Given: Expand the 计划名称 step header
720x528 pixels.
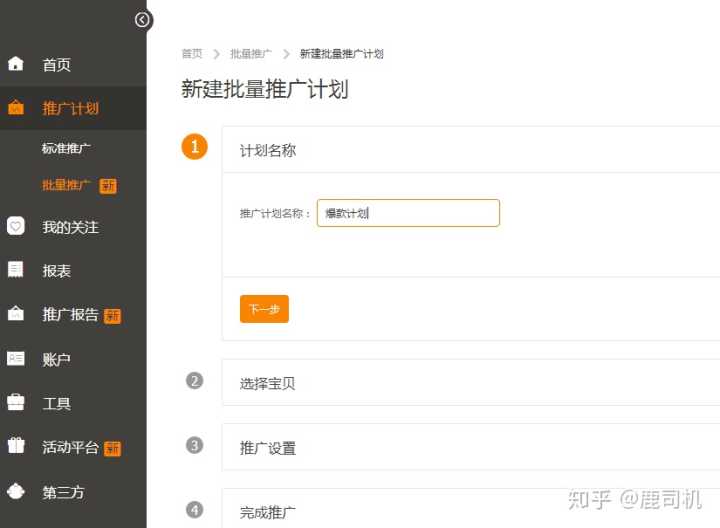Looking at the screenshot, I should point(471,150).
